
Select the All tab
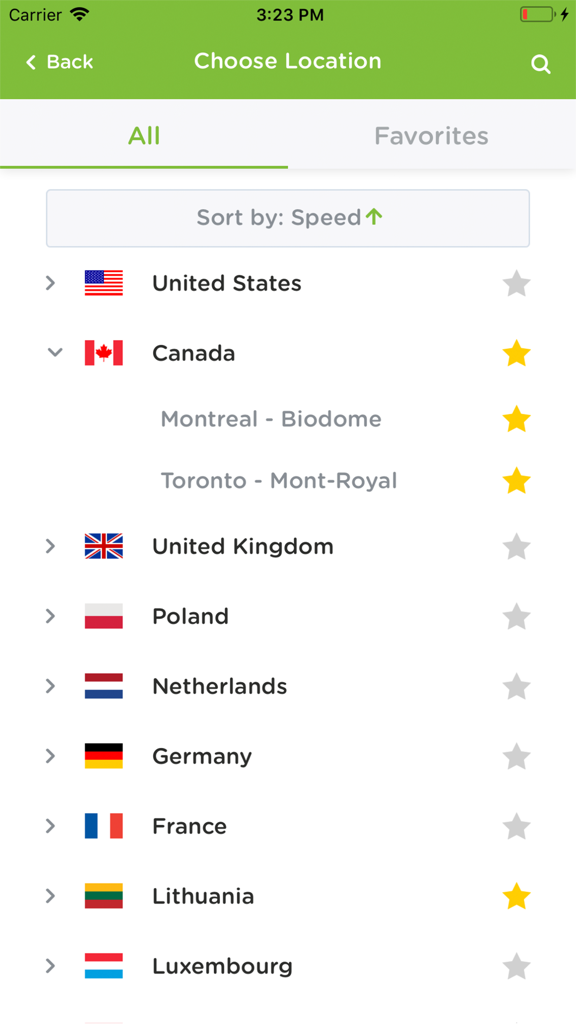pos(144,135)
